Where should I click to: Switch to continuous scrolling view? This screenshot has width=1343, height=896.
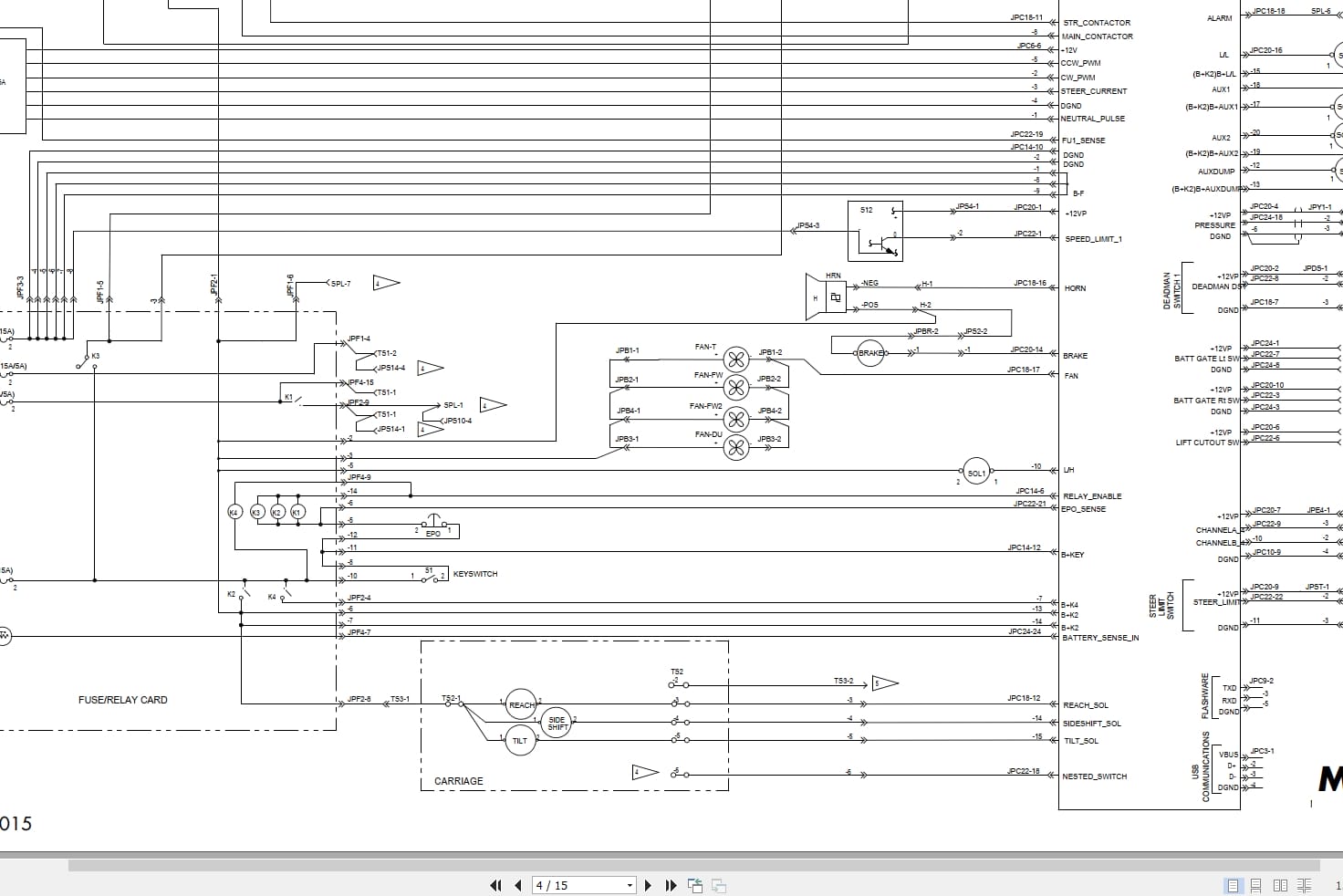(x=1256, y=885)
